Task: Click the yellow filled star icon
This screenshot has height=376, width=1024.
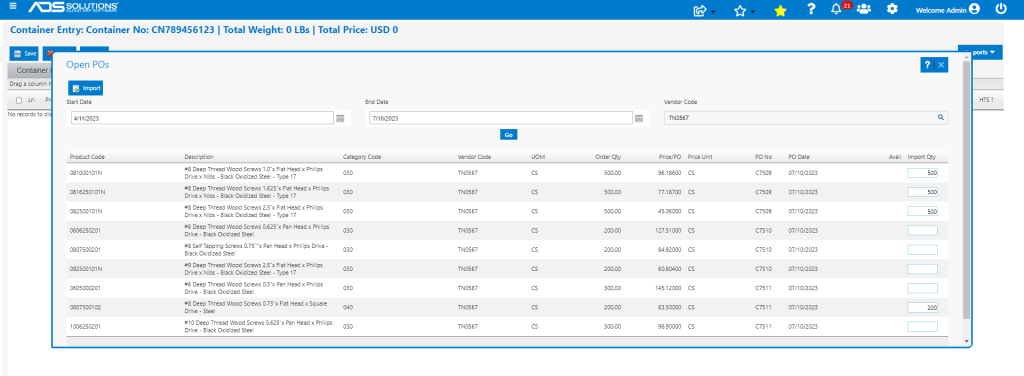Action: [x=780, y=10]
